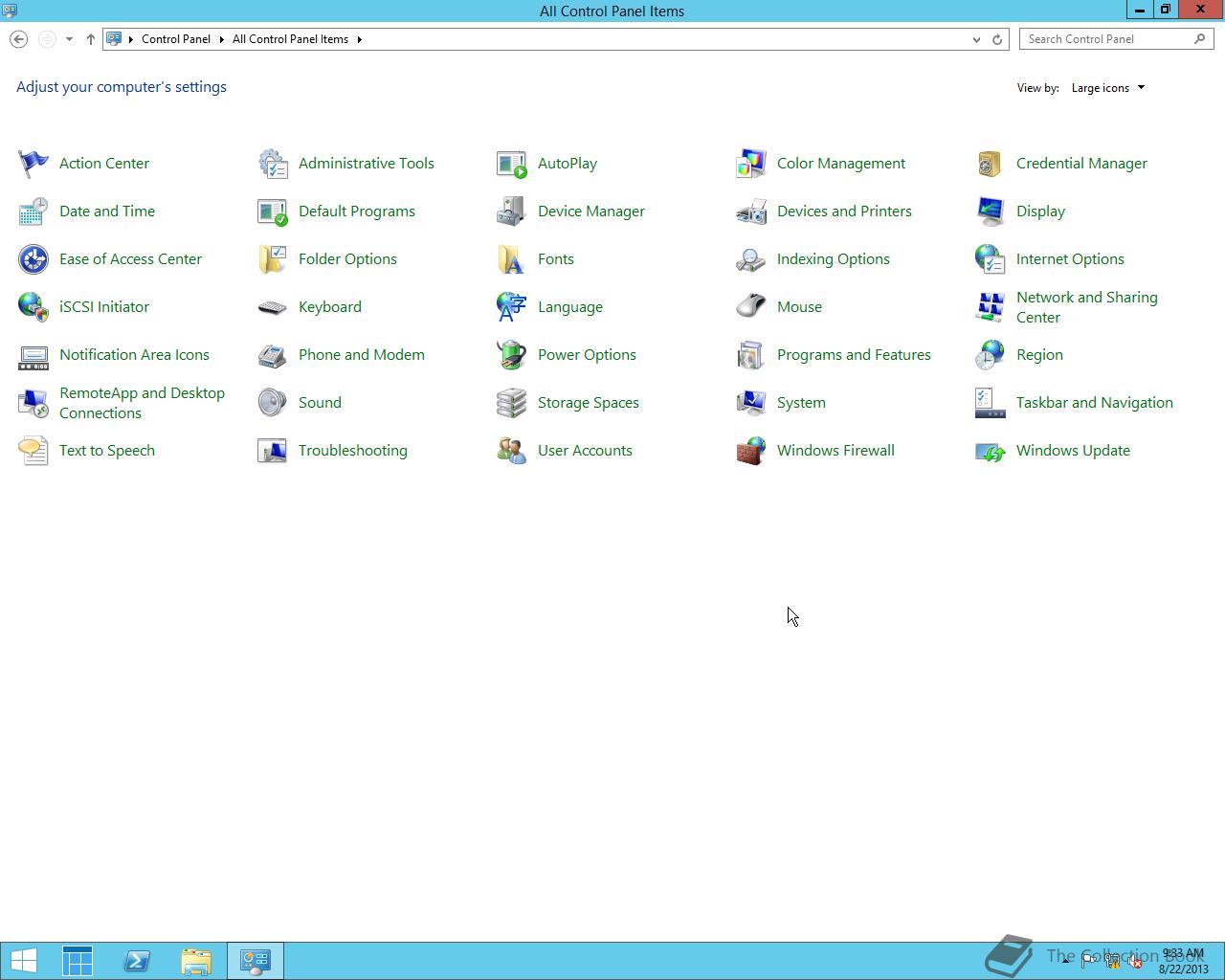This screenshot has width=1225, height=980.
Task: Open the Indexing Options icon
Action: (751, 259)
